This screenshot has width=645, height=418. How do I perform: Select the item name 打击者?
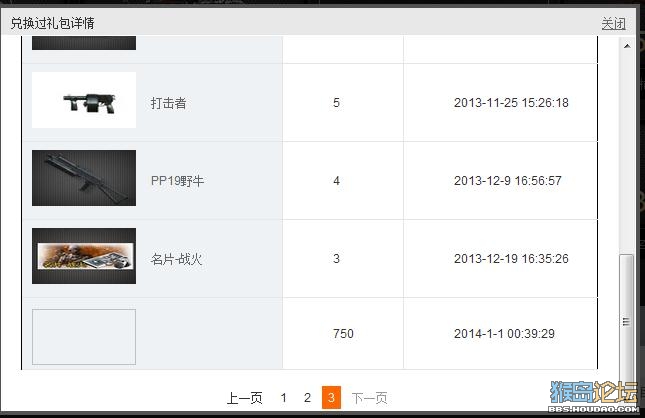pos(168,103)
